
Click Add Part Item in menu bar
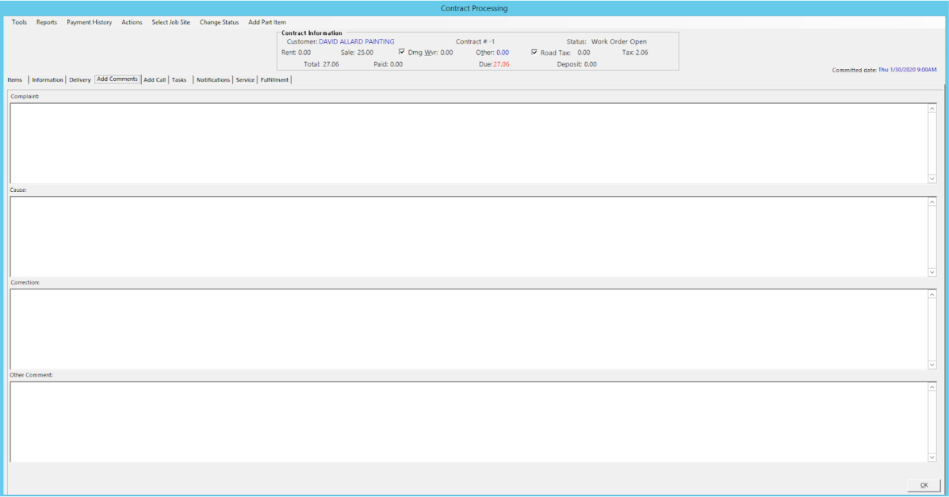[267, 22]
